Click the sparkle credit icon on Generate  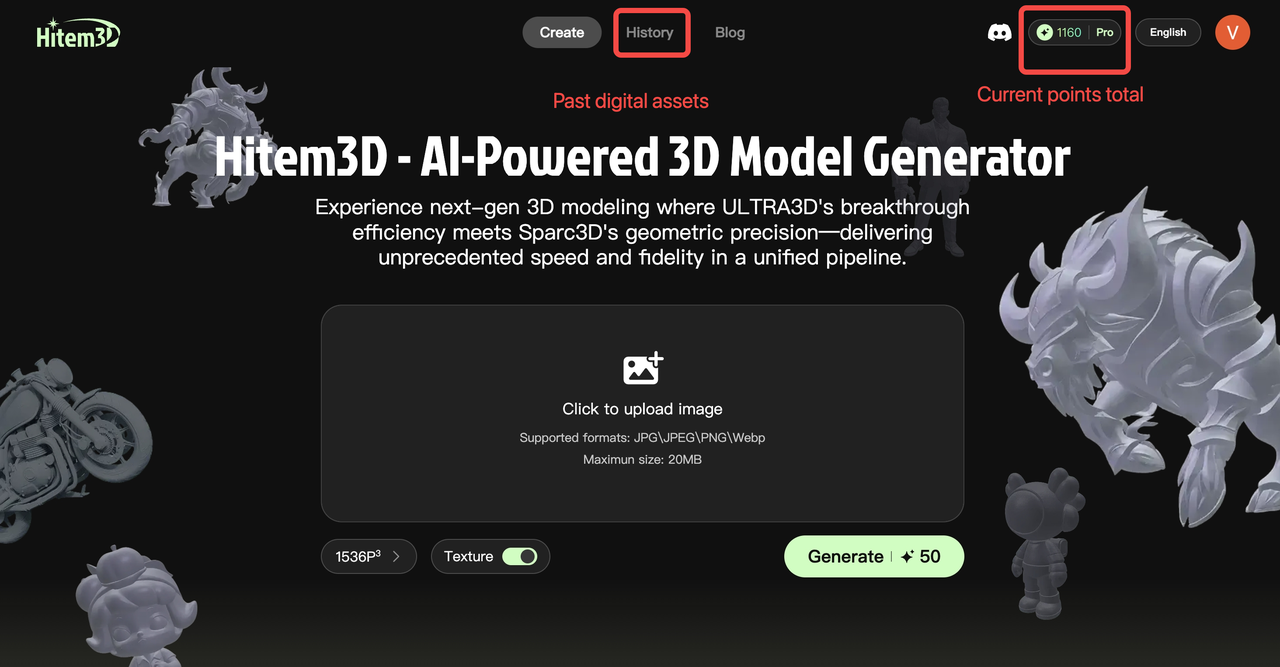pyautogui.click(x=907, y=557)
